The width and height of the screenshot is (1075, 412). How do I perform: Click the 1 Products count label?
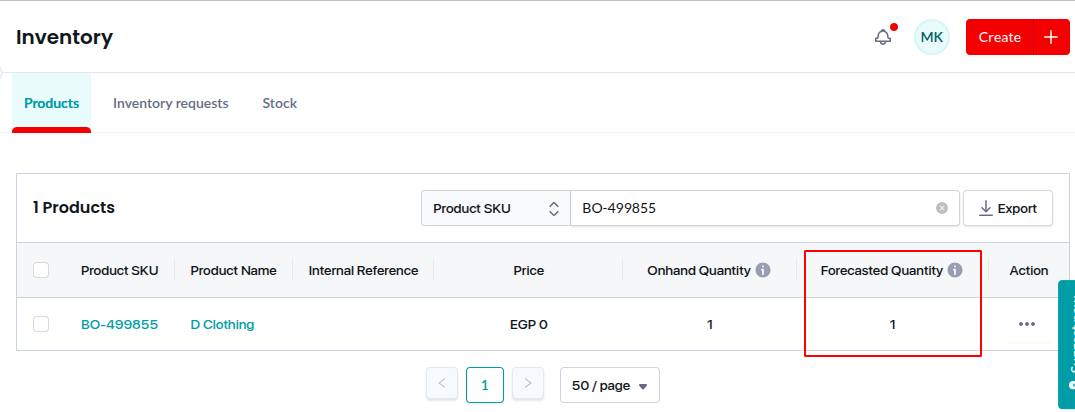pos(73,208)
